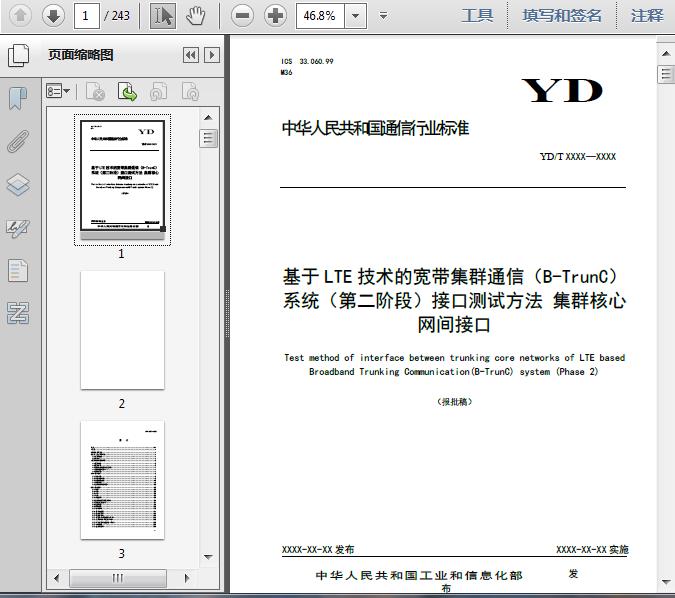Click document scroll up arrow
This screenshot has width=675, height=598.
[x=666, y=53]
